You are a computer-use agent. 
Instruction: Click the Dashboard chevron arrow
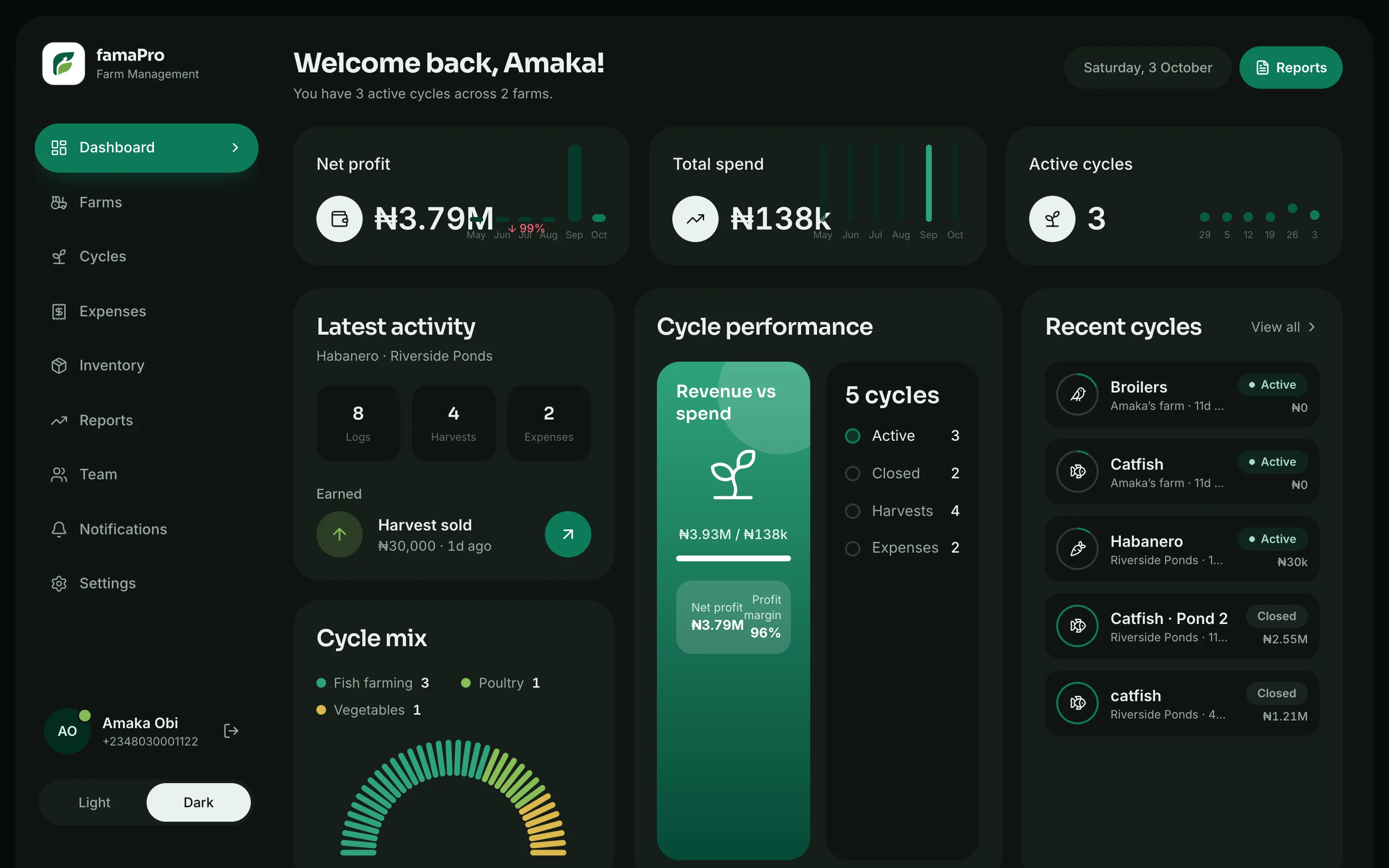click(x=235, y=148)
